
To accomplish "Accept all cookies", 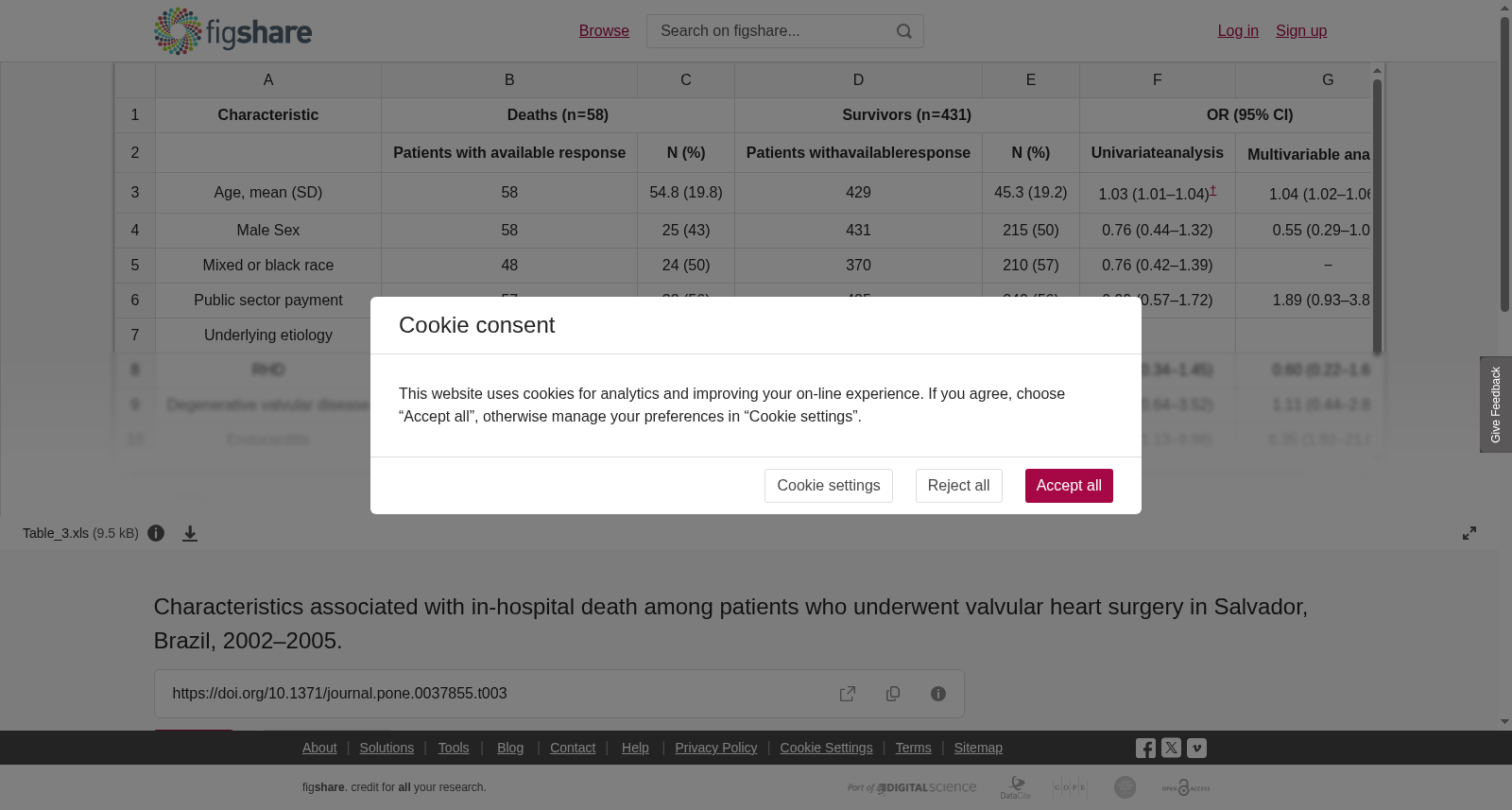I will pos(1069,486).
